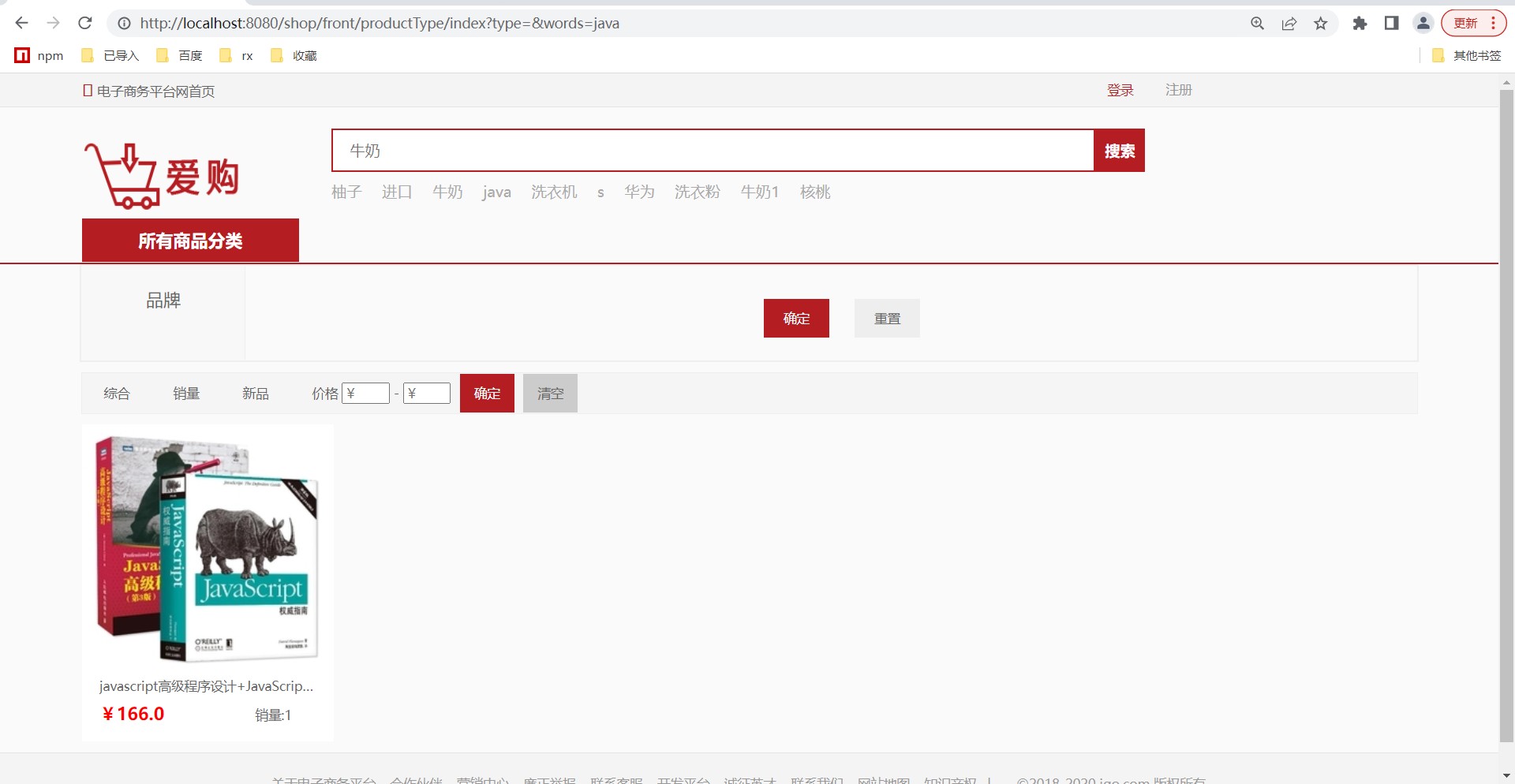This screenshot has width=1515, height=784.
Task: Open the 收藏 bookmark folder
Action: (294, 55)
